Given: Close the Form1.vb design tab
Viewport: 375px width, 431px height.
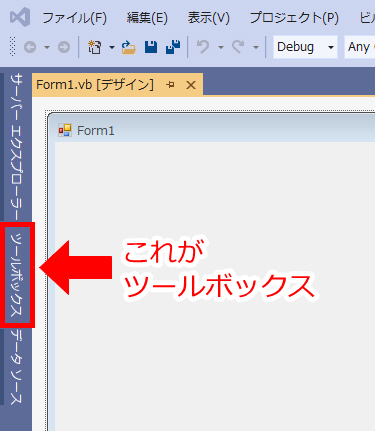Looking at the screenshot, I should [191, 85].
